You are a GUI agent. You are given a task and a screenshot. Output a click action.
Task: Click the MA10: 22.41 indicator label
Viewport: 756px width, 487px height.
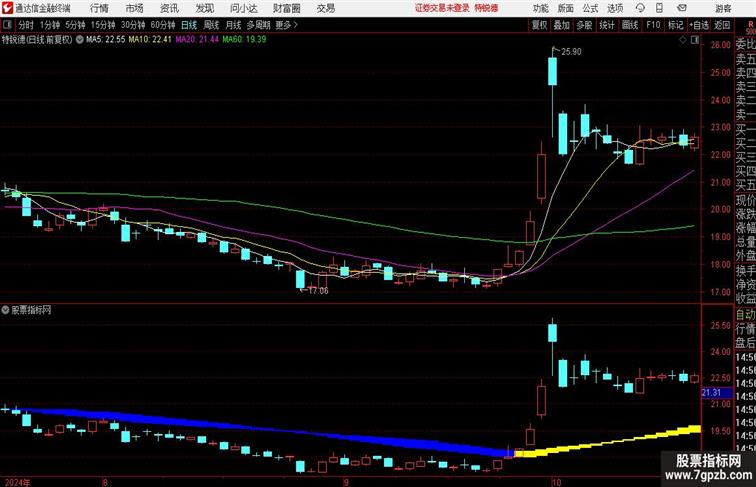pos(150,40)
